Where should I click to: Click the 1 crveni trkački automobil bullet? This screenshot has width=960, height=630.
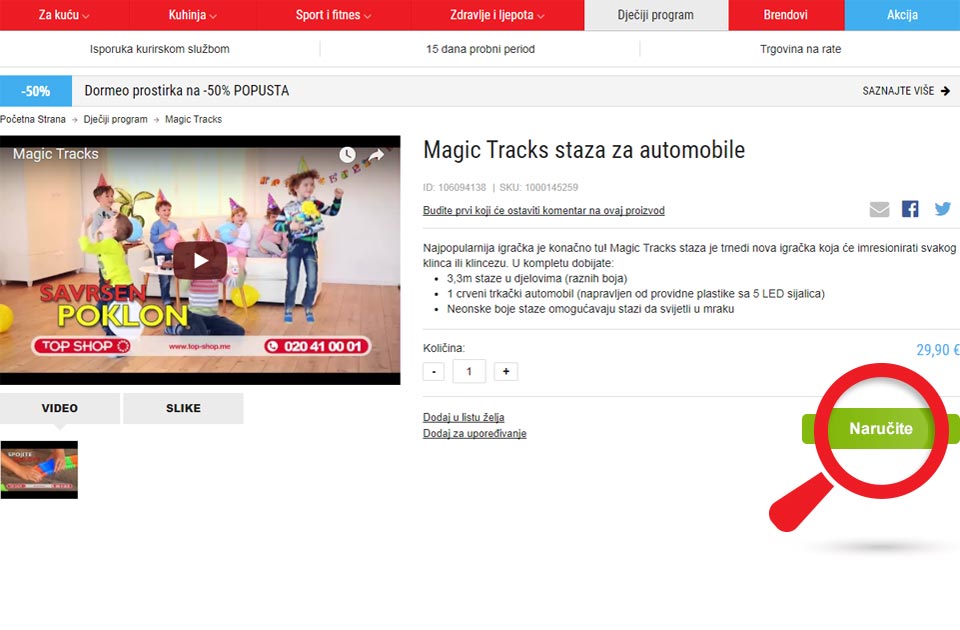[636, 294]
